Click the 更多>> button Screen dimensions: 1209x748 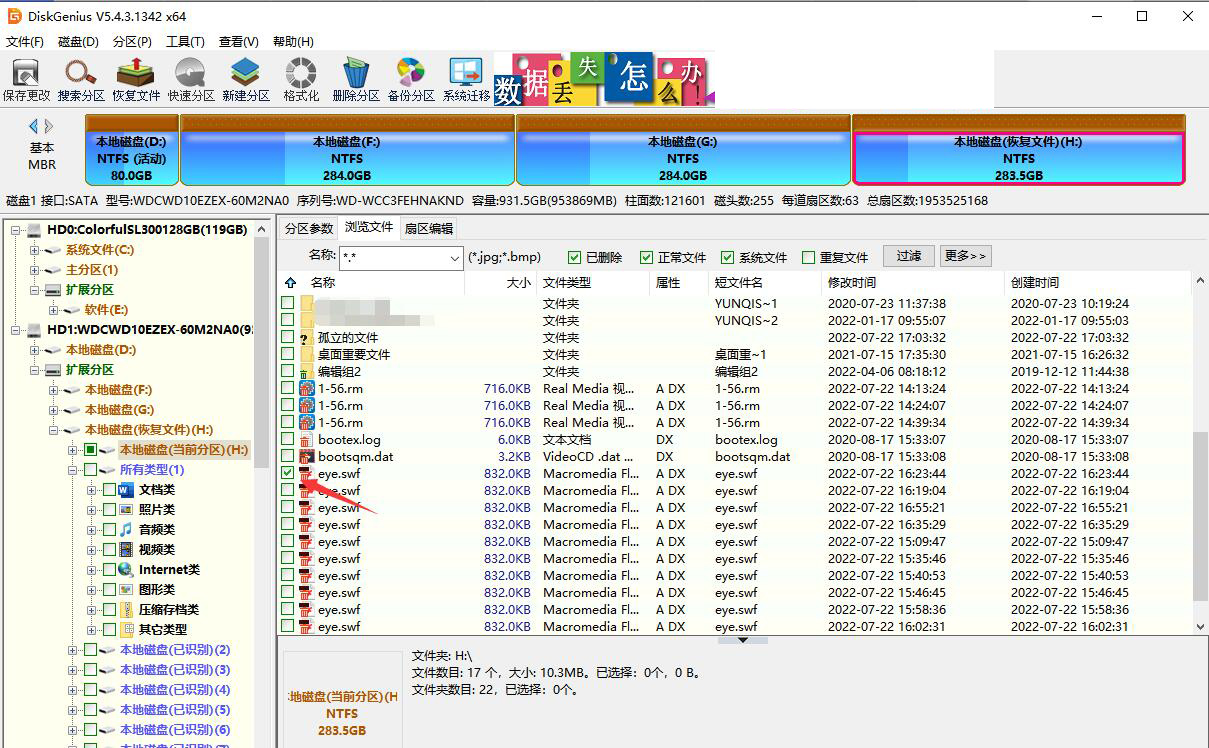[965, 256]
